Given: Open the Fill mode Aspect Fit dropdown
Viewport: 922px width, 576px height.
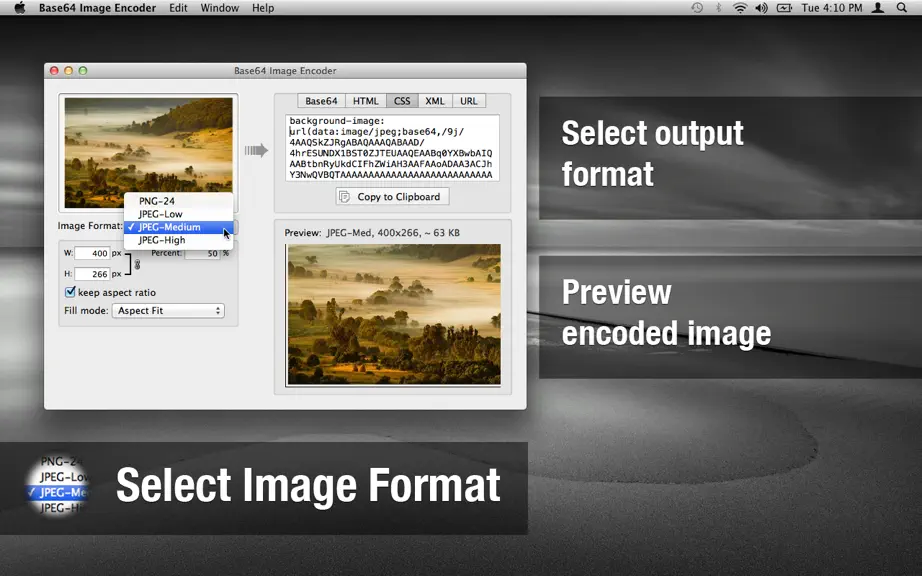Looking at the screenshot, I should point(168,310).
